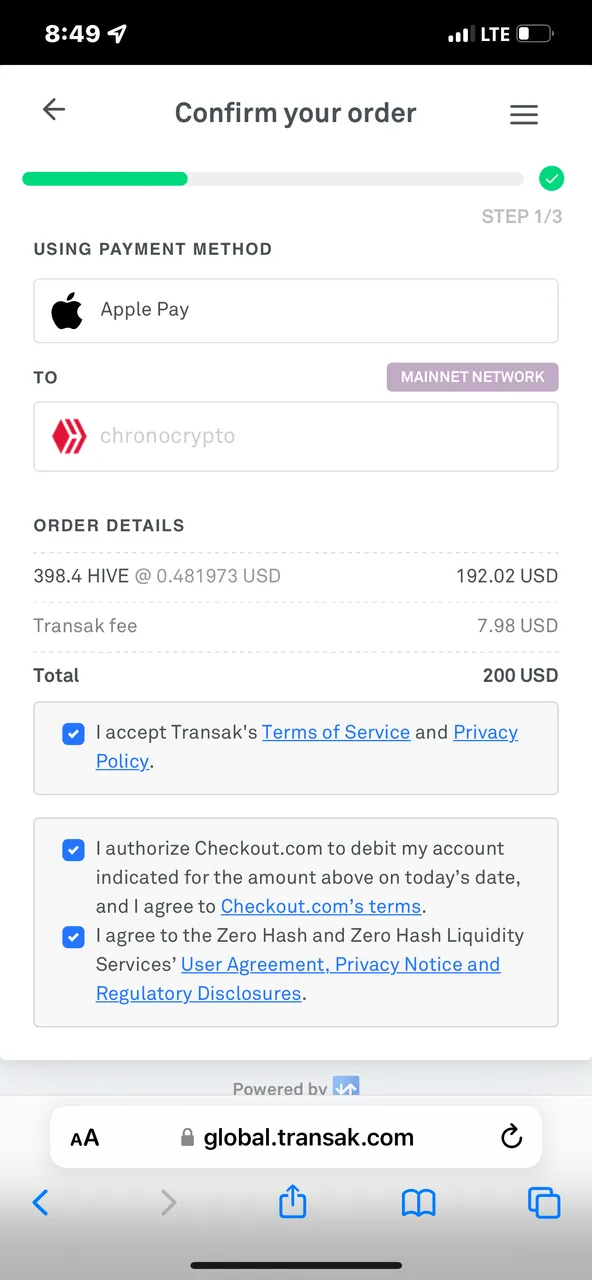Open Safari share sheet
Image resolution: width=592 pixels, height=1280 pixels.
click(x=292, y=1201)
